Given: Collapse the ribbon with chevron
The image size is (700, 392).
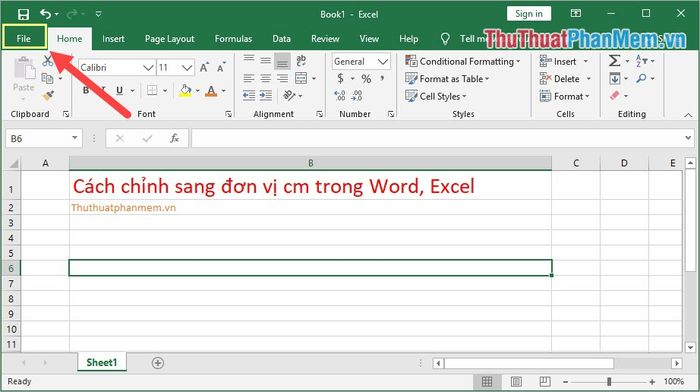Looking at the screenshot, I should pos(688,115).
